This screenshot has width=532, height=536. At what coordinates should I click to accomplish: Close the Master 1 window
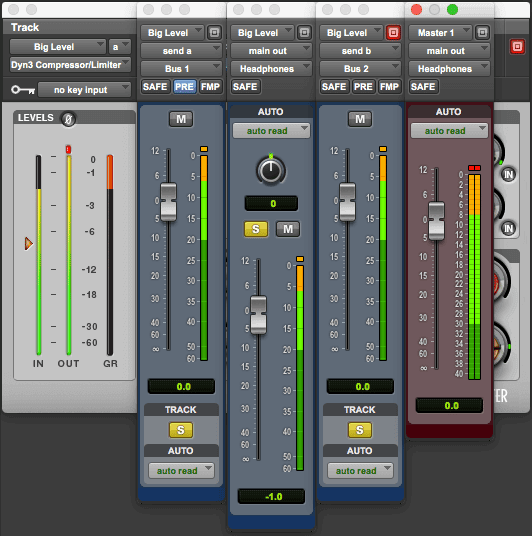coord(416,9)
